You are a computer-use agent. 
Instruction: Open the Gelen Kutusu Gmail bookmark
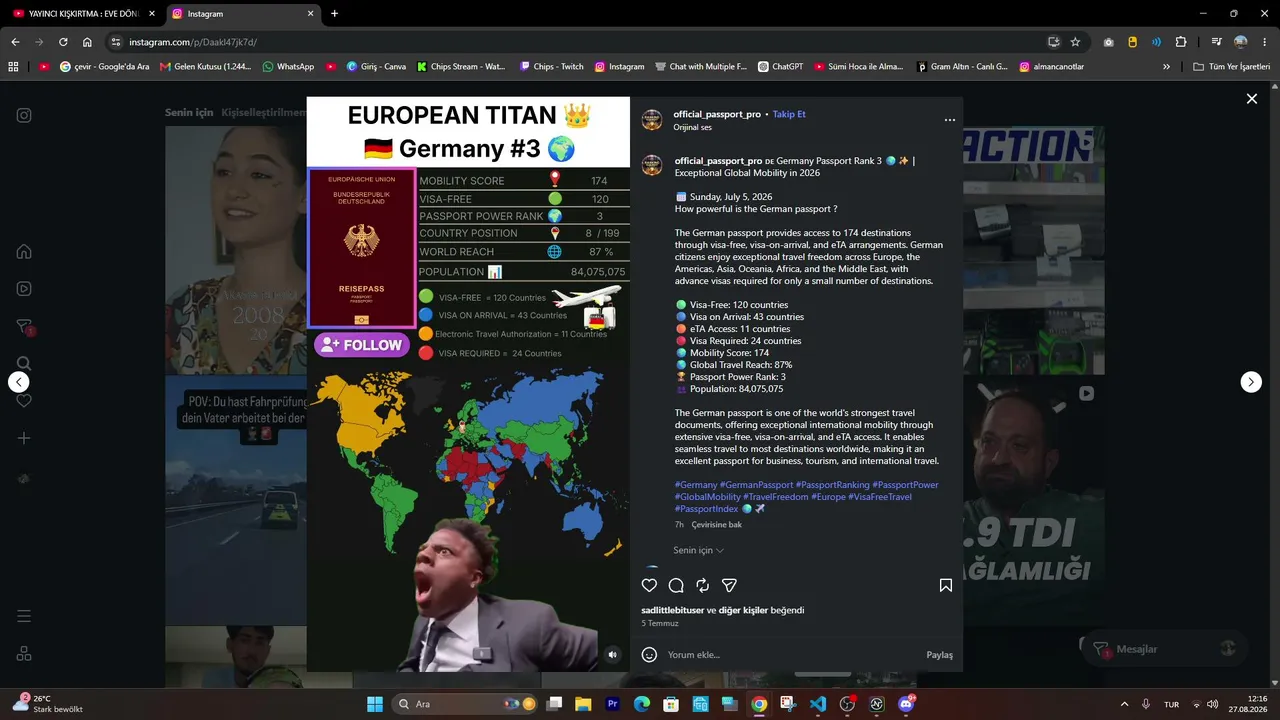point(205,67)
